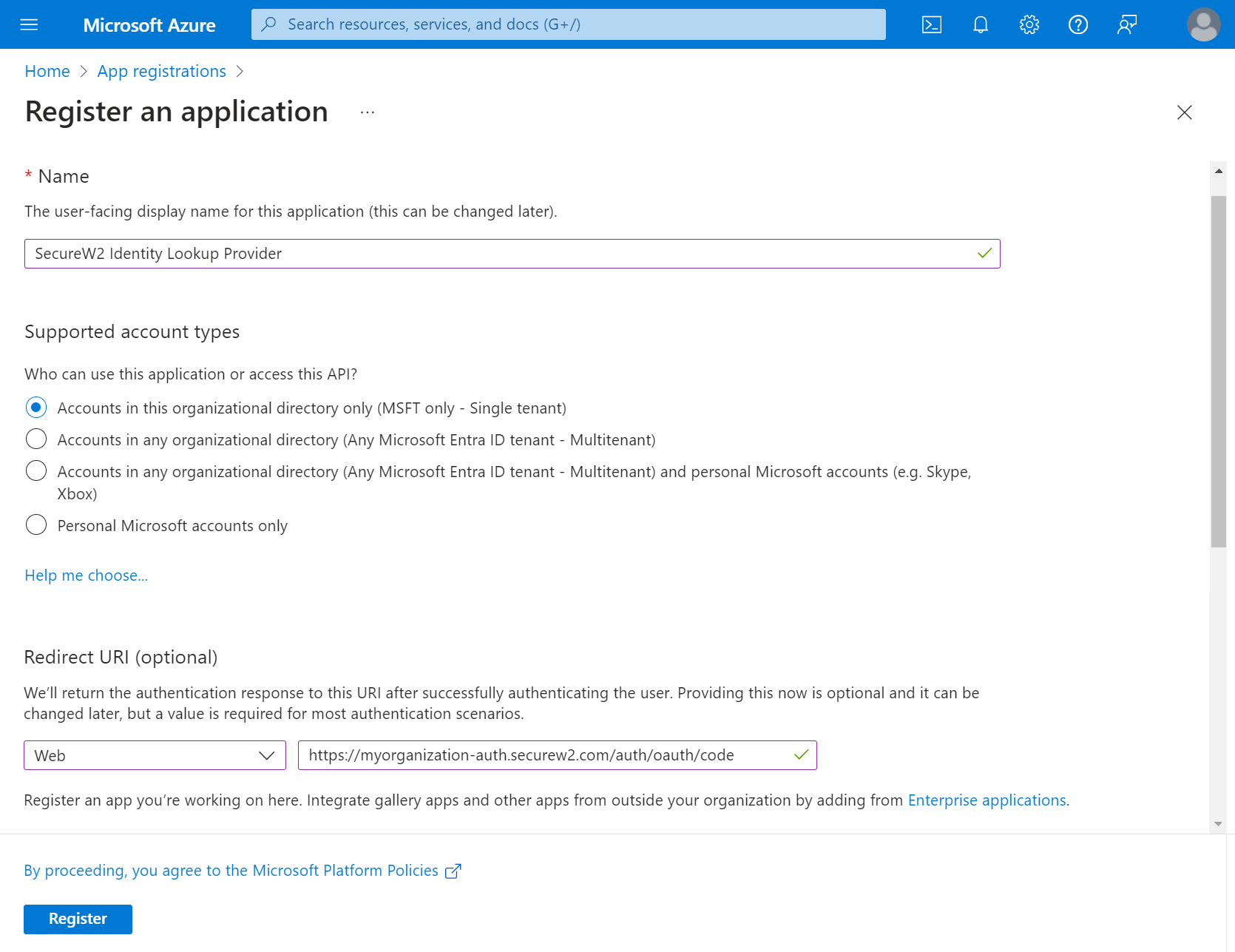
Task: Click the Register button
Action: point(78,919)
